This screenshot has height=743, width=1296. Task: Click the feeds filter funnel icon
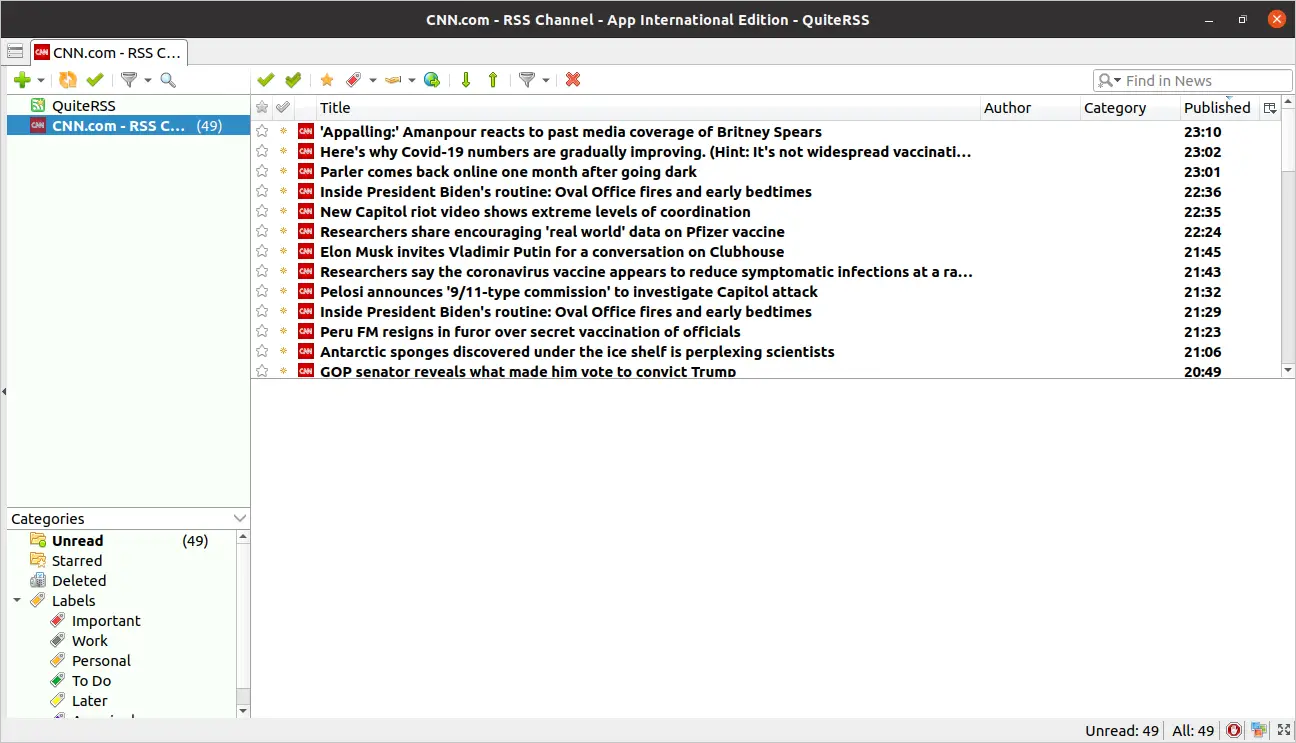129,80
